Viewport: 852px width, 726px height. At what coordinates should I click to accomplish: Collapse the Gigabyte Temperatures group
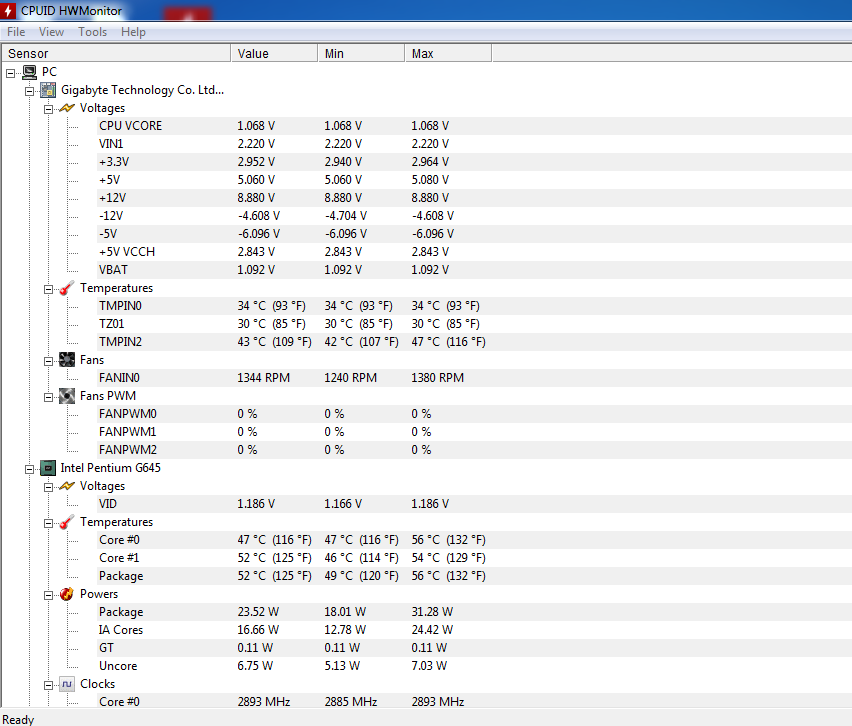pyautogui.click(x=48, y=289)
